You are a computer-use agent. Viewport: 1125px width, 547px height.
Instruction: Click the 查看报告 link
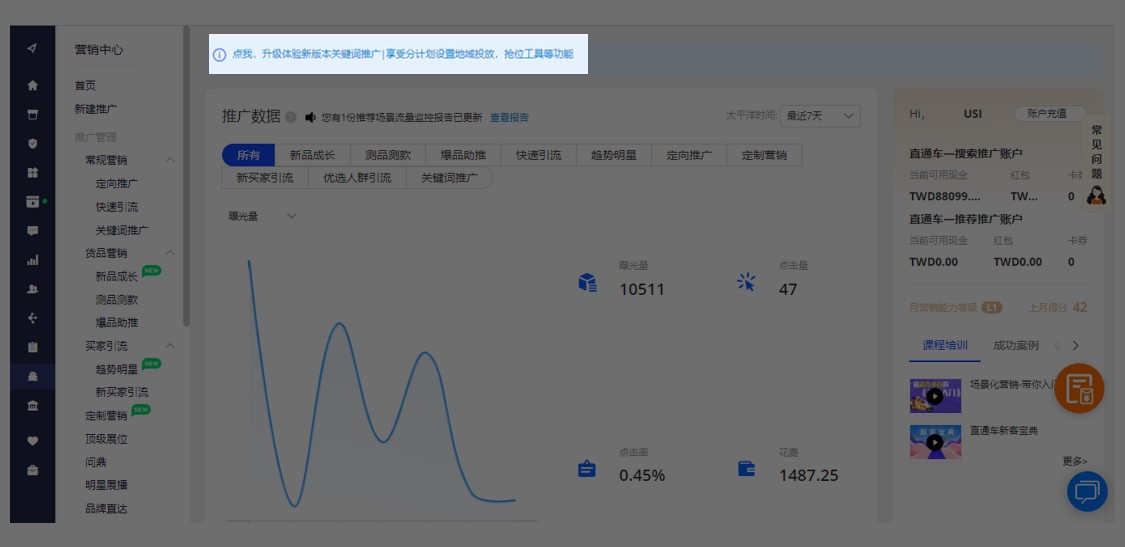(x=509, y=117)
